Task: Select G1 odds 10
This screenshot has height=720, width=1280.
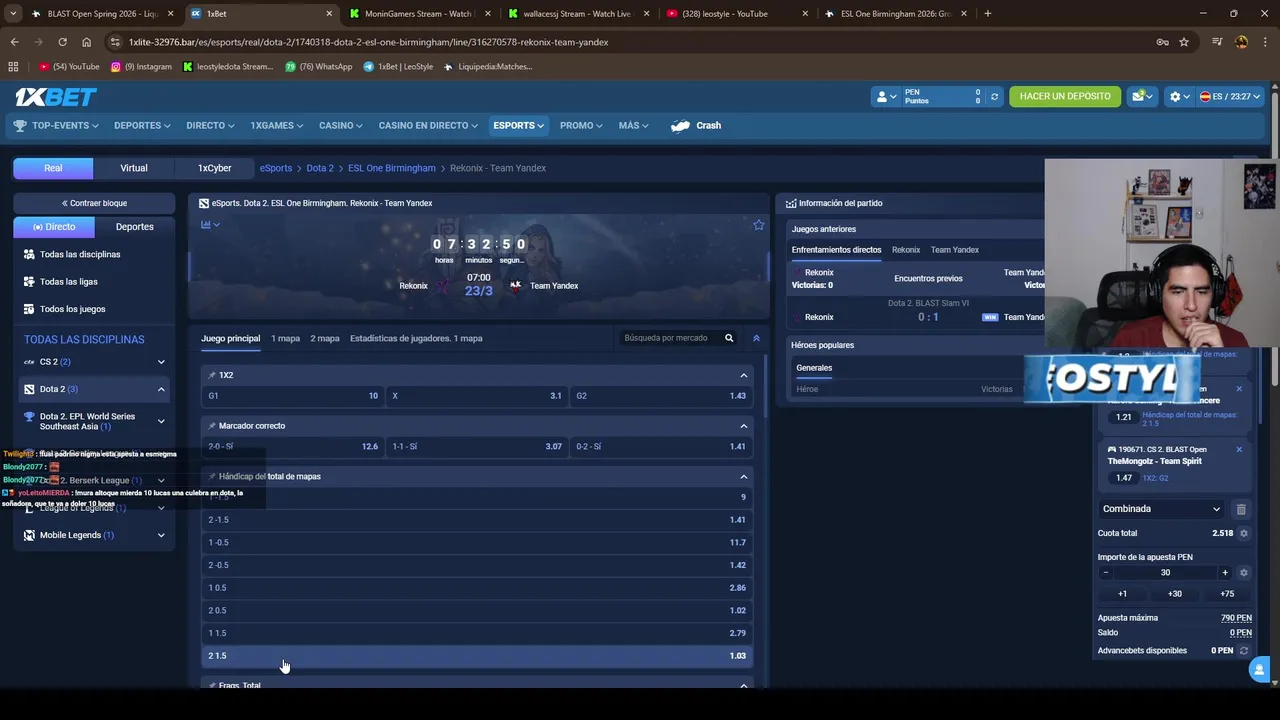Action: pos(293,396)
